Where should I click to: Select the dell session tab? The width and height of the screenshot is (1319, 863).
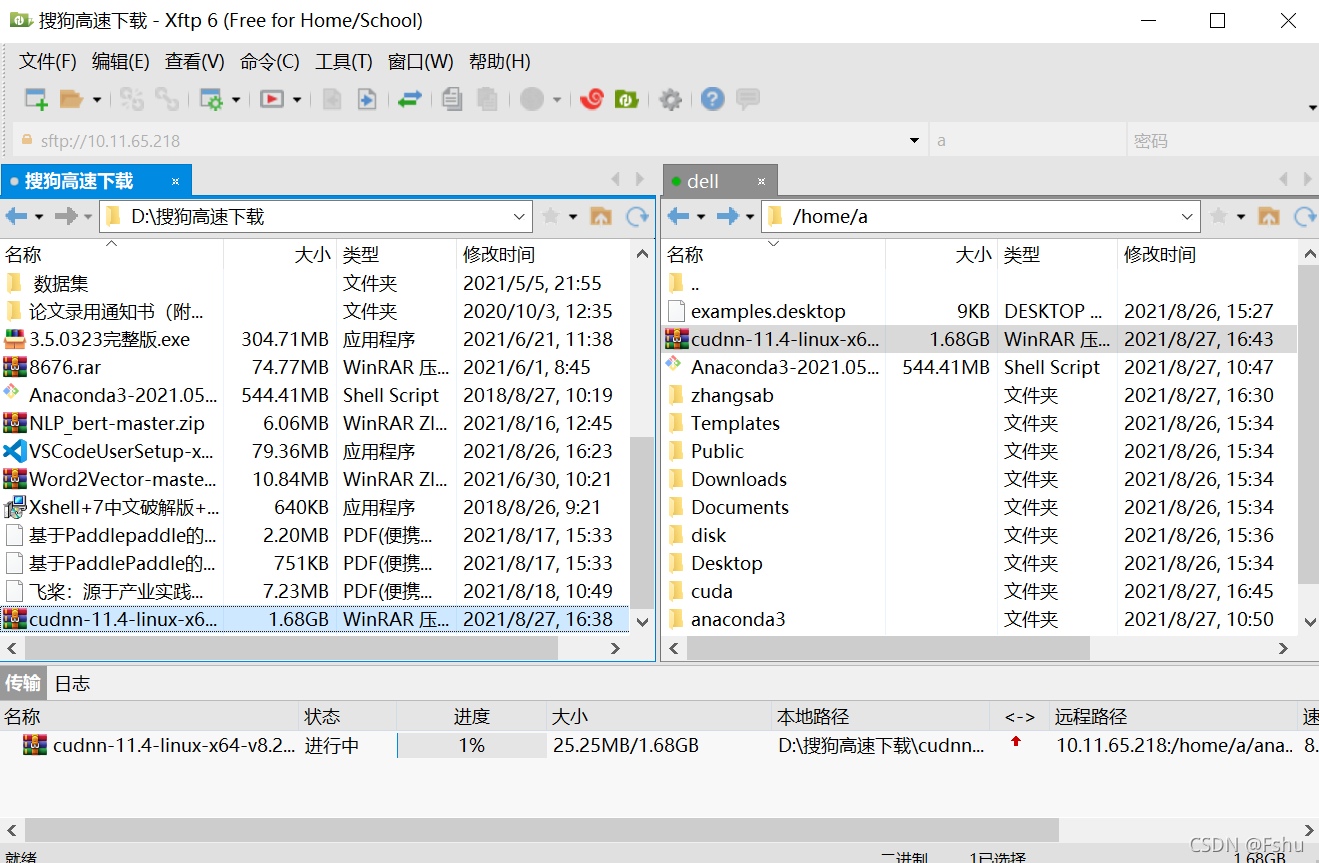720,181
